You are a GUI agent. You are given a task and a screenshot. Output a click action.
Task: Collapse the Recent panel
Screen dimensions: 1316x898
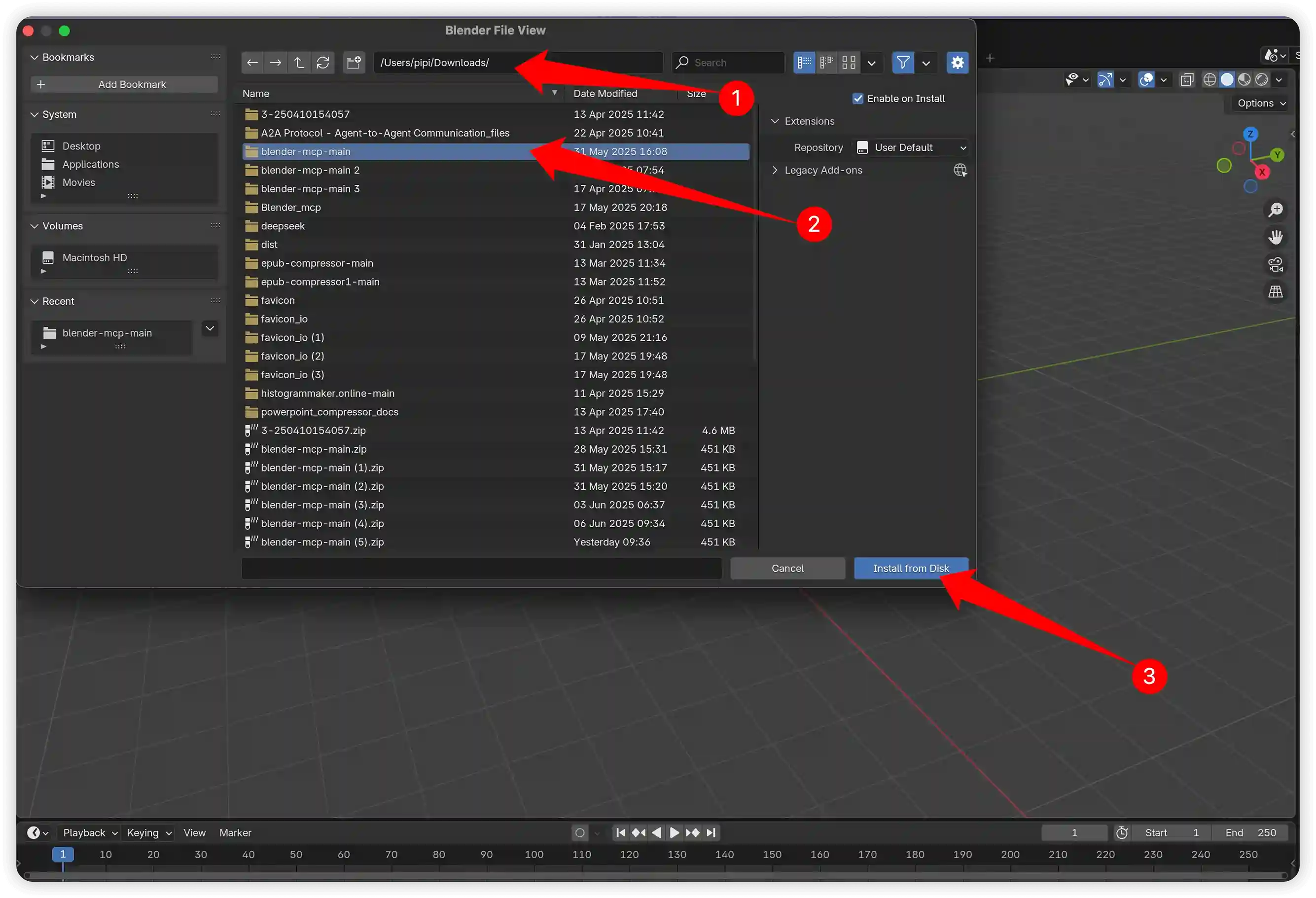pyautogui.click(x=35, y=301)
